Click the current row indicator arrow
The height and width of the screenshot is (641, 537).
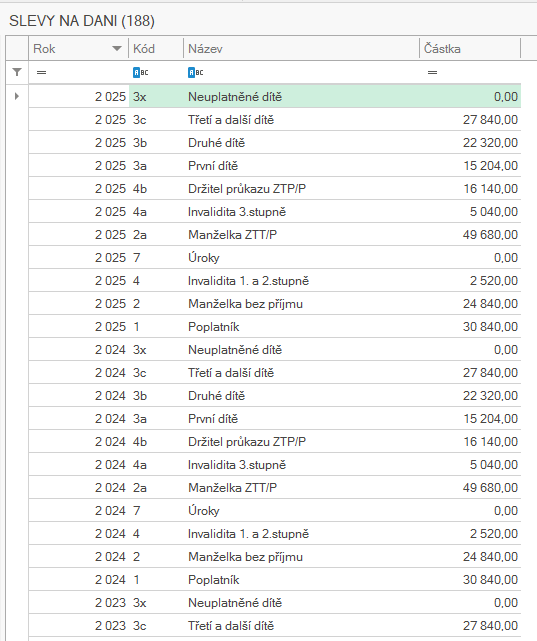click(x=17, y=96)
